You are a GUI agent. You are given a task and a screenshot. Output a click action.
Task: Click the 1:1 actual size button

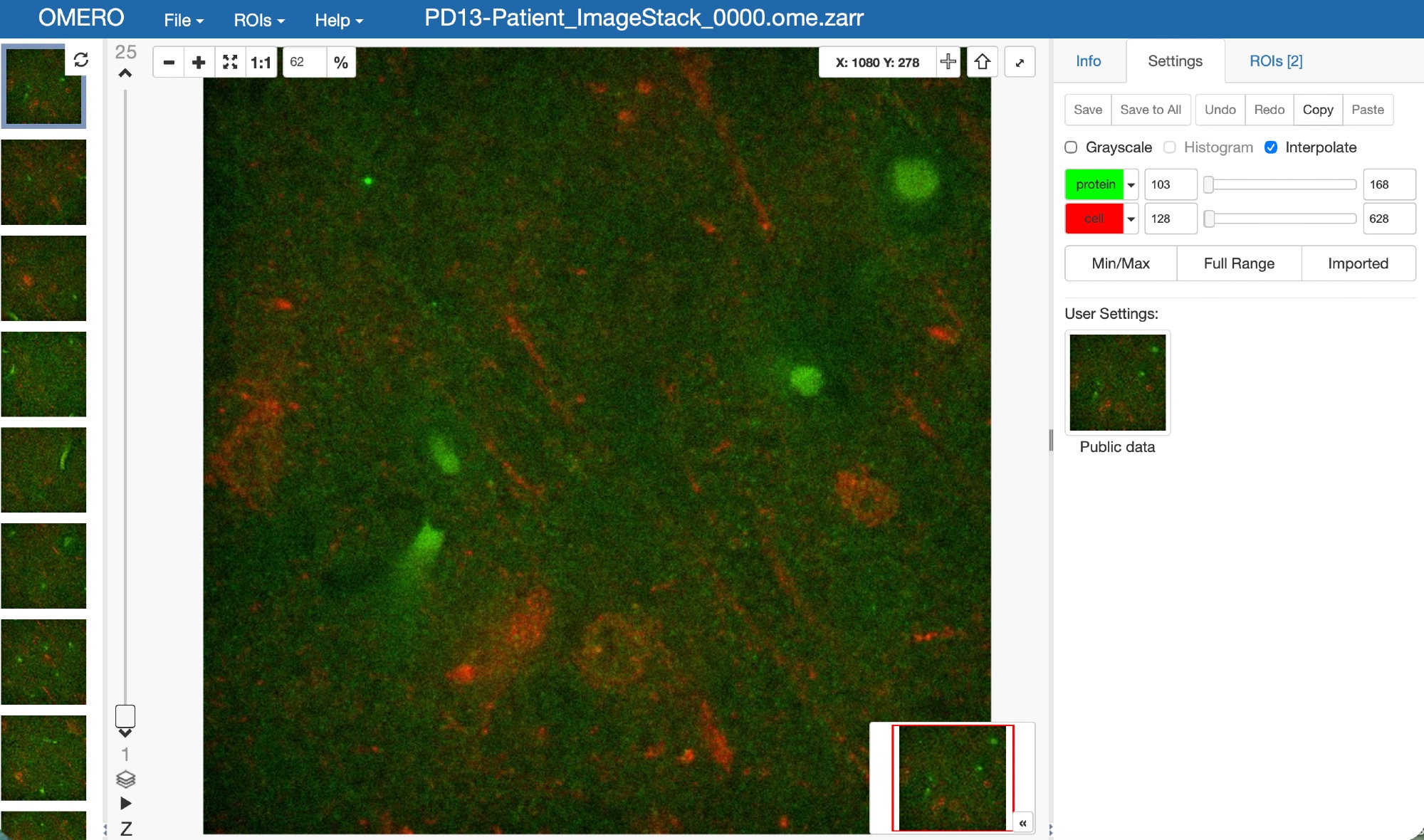261,63
